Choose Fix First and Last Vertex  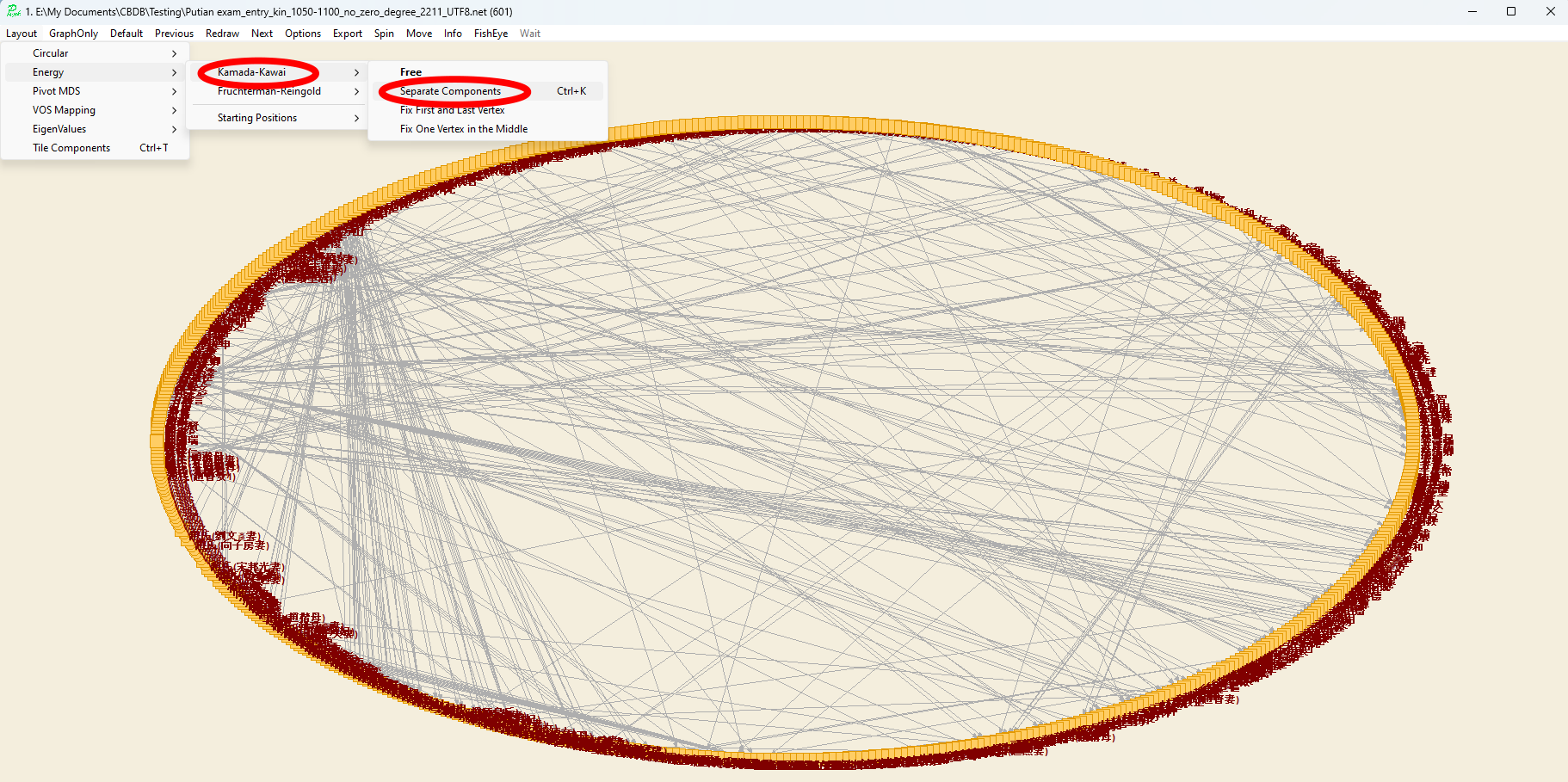(x=453, y=110)
